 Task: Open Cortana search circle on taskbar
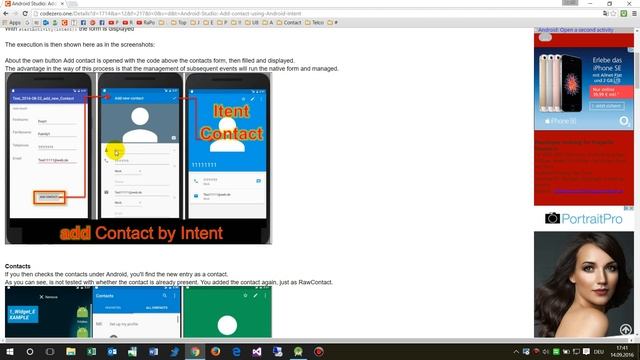tap(30, 351)
